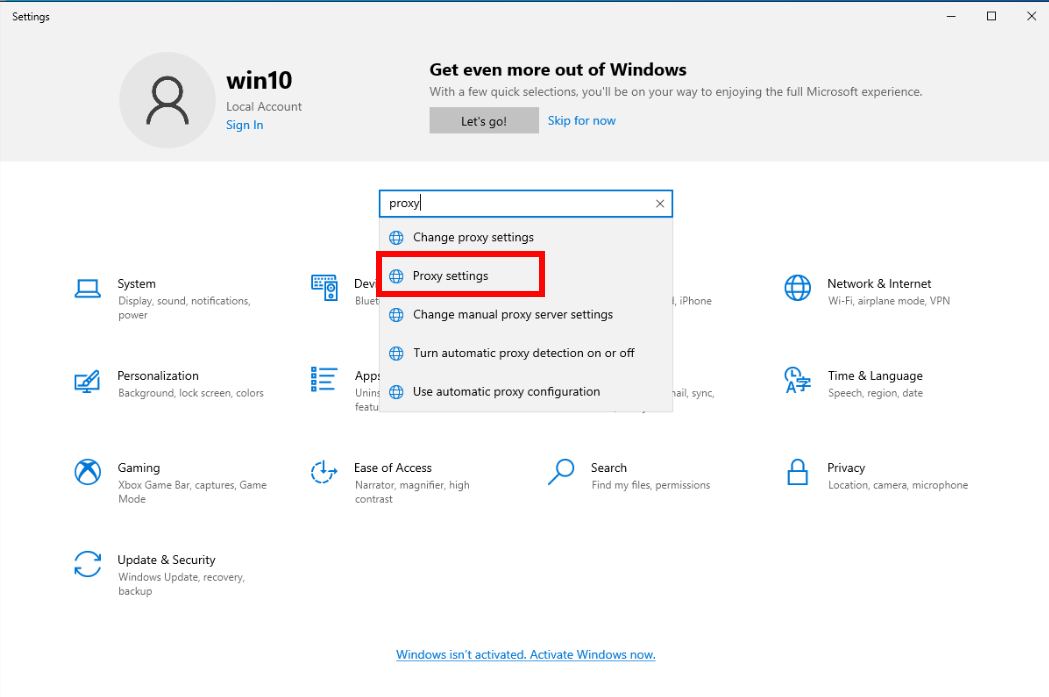The height and width of the screenshot is (697, 1049).
Task: Click Wi-Fi, airplane mode, VPN description
Action: [888, 301]
